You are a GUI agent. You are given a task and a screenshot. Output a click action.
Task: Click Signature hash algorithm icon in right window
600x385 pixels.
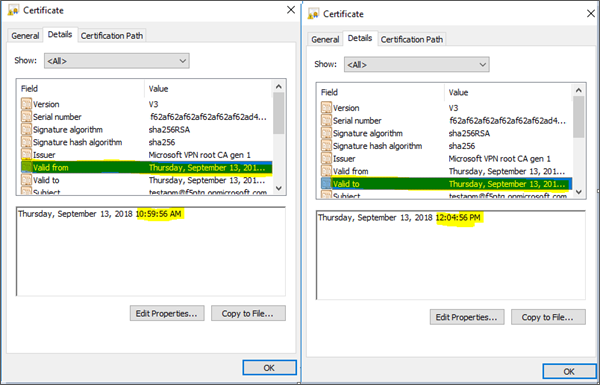[326, 146]
